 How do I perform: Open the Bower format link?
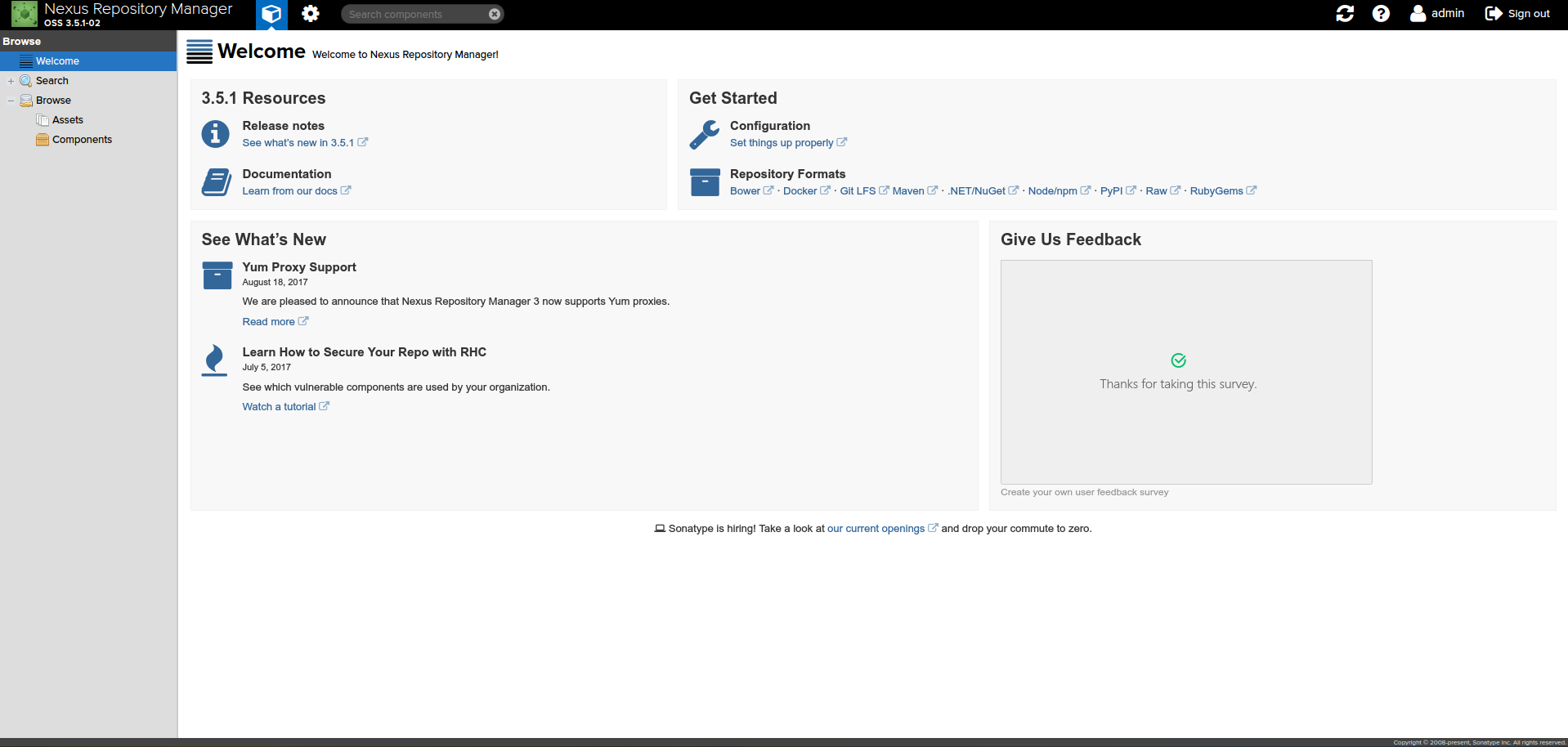pos(751,191)
